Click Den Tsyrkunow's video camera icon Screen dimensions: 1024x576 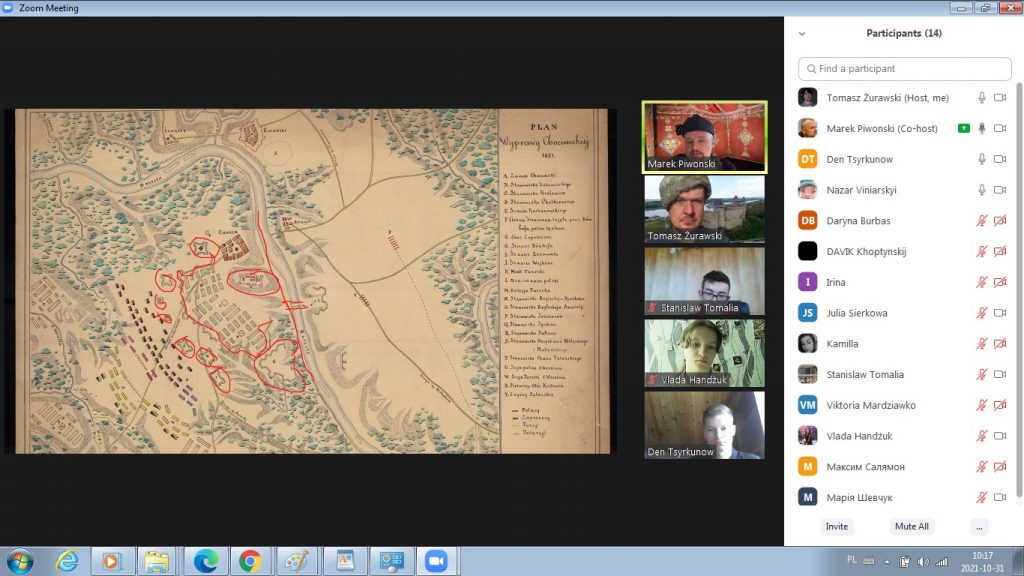(x=999, y=159)
